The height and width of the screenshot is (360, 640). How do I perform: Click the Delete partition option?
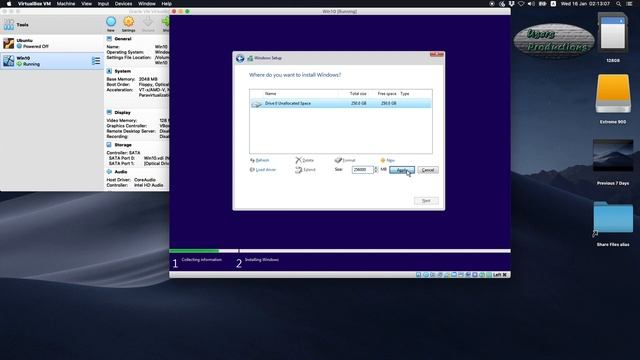coord(308,160)
